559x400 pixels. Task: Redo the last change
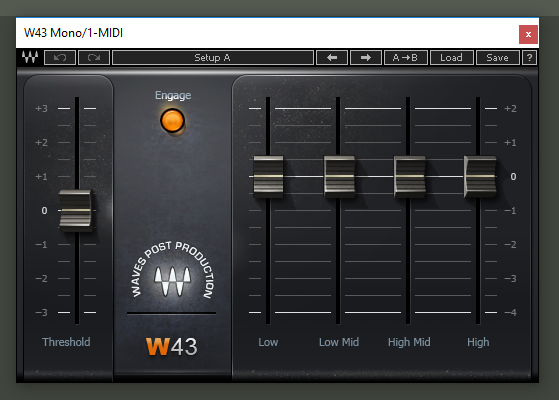point(94,57)
